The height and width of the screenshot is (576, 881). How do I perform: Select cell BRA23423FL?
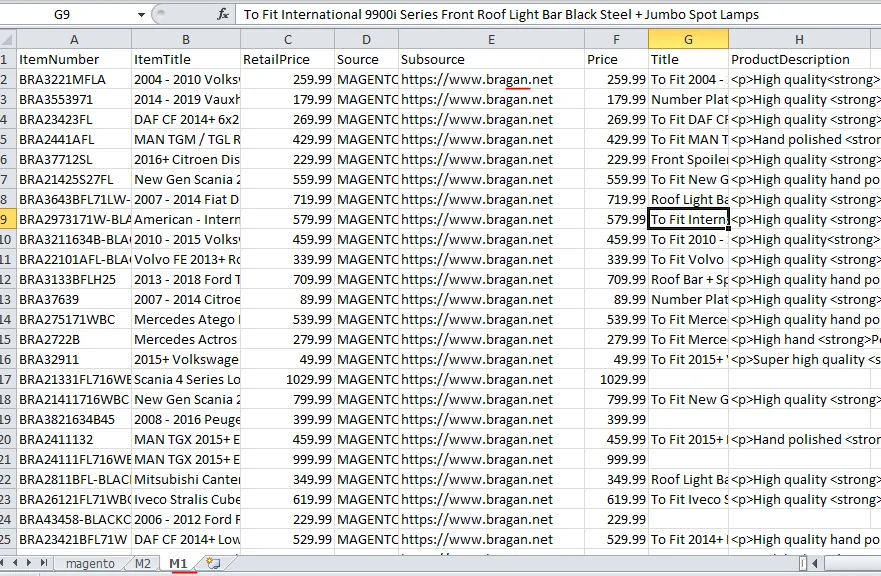[74, 119]
